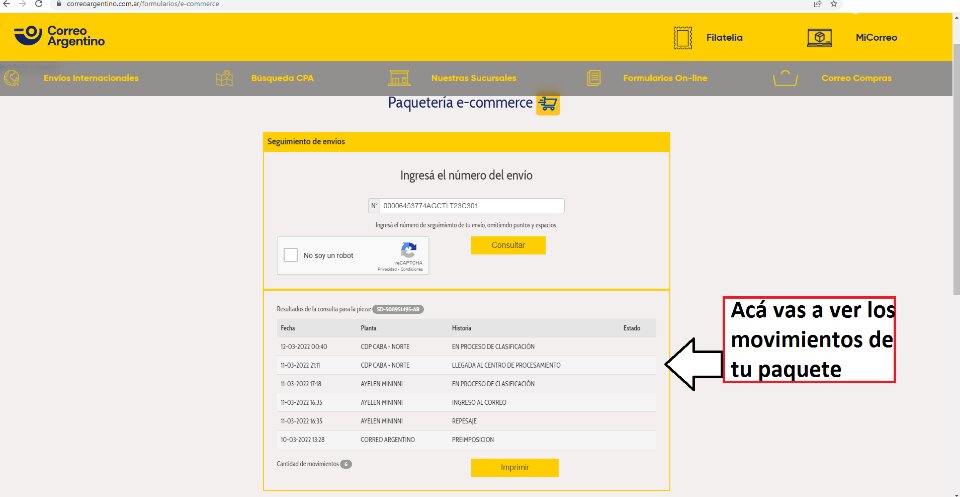This screenshot has height=497, width=960.
Task: Click the Cantidad de movimientos count badge
Action: [x=346, y=464]
